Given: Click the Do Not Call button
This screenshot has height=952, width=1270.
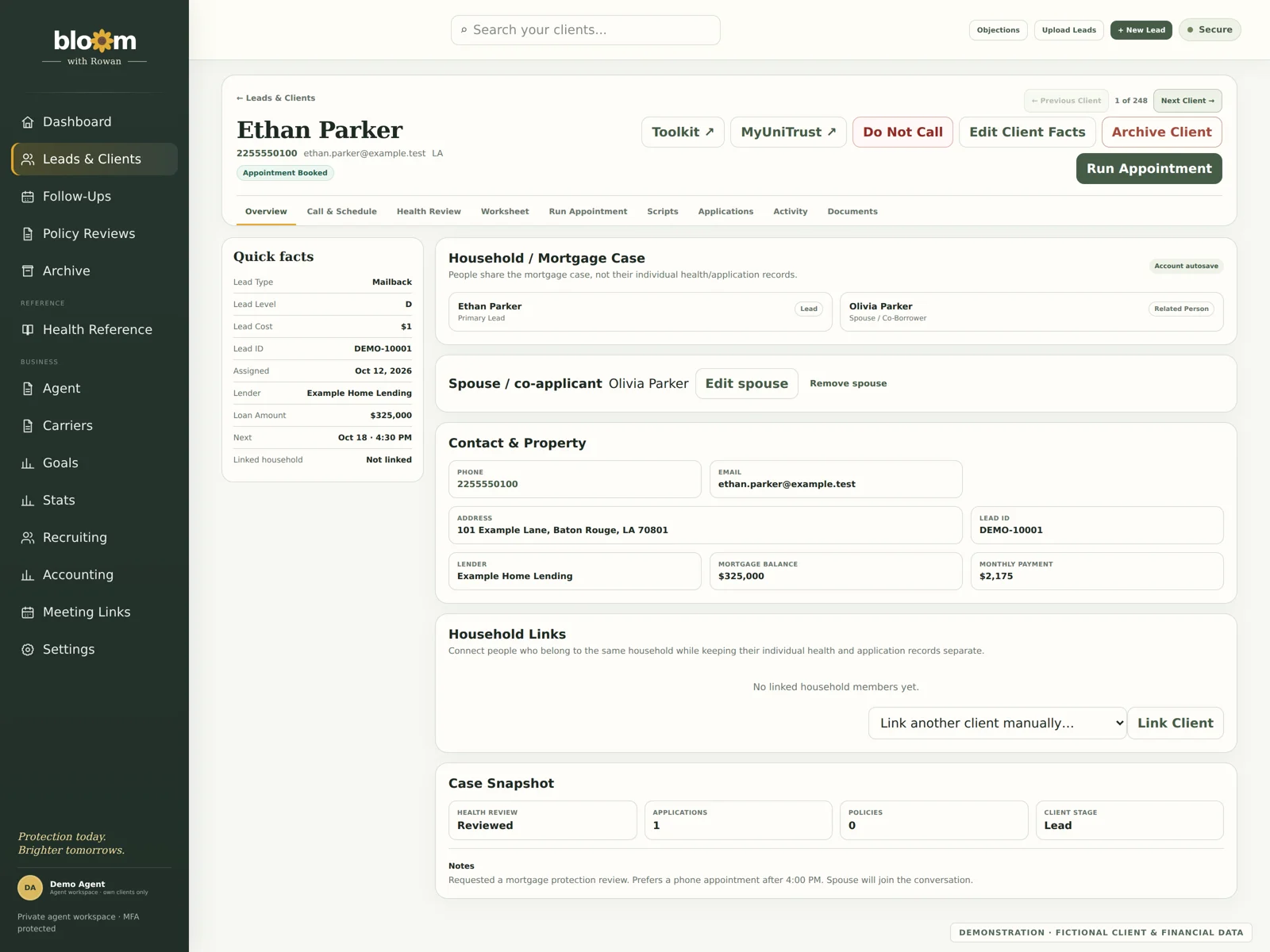Looking at the screenshot, I should click(902, 132).
